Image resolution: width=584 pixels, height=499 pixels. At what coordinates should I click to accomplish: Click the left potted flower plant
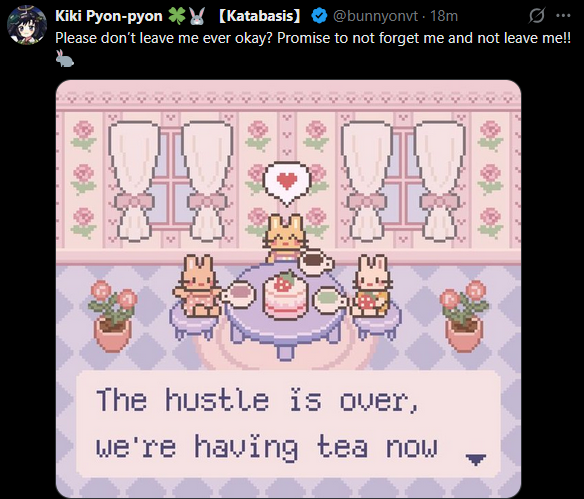112,316
